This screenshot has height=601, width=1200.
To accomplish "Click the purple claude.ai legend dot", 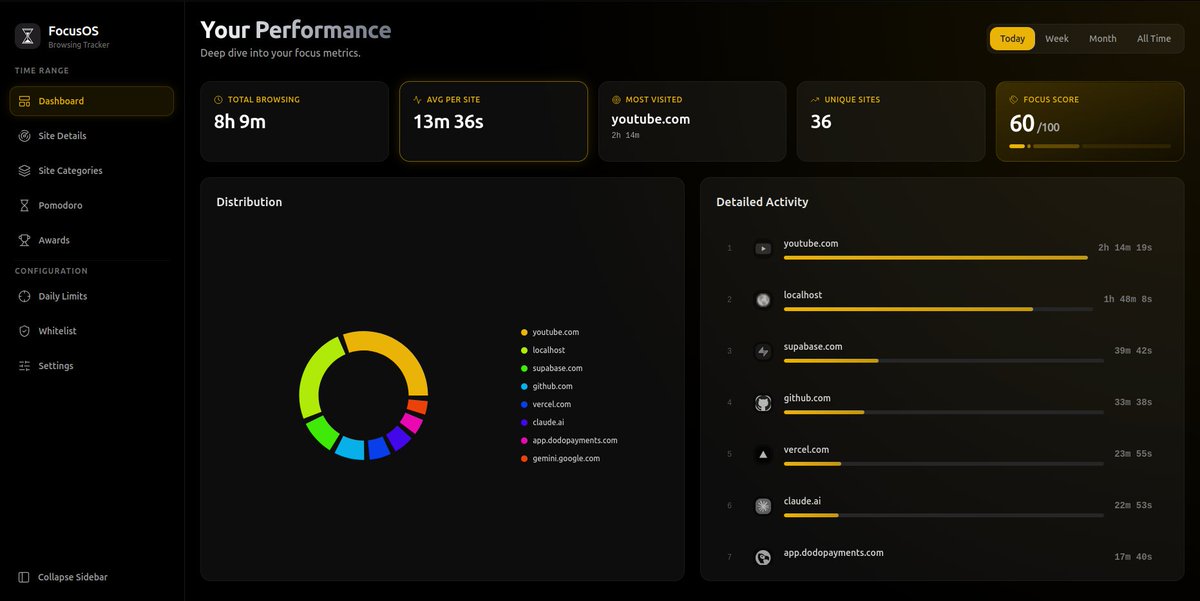I will click(x=524, y=422).
